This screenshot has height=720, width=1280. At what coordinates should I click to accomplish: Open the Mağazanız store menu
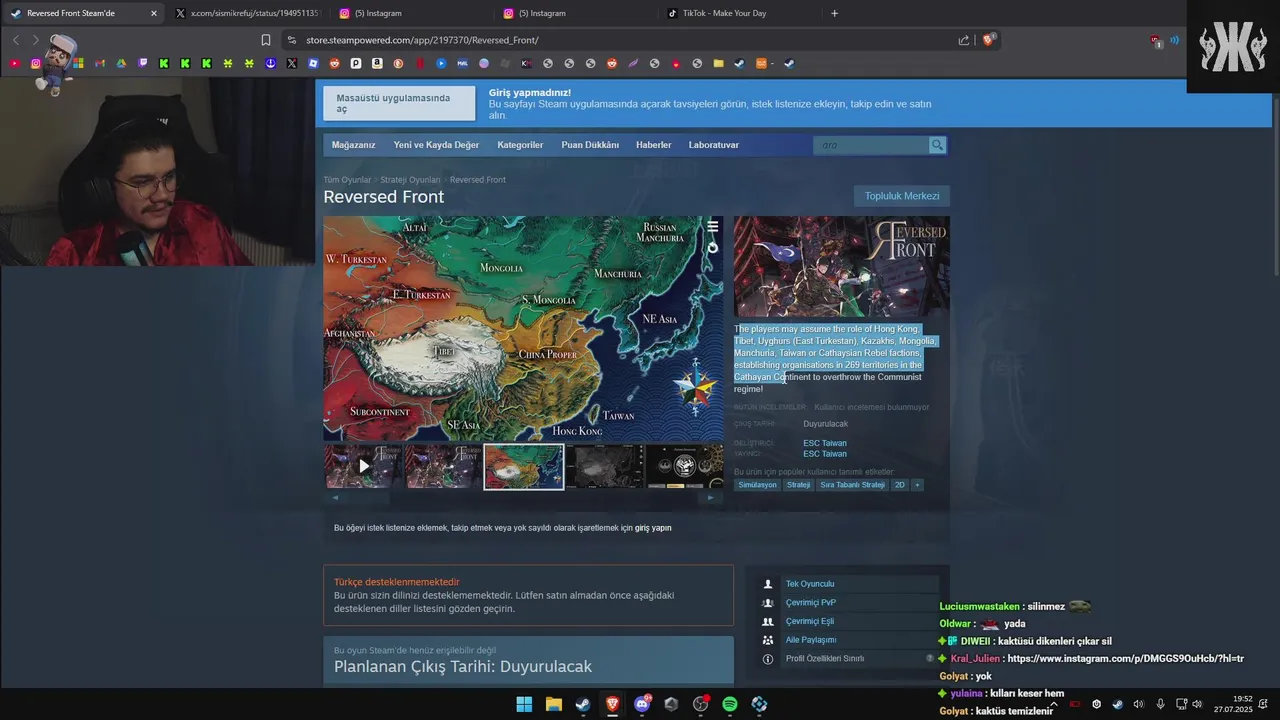354,145
